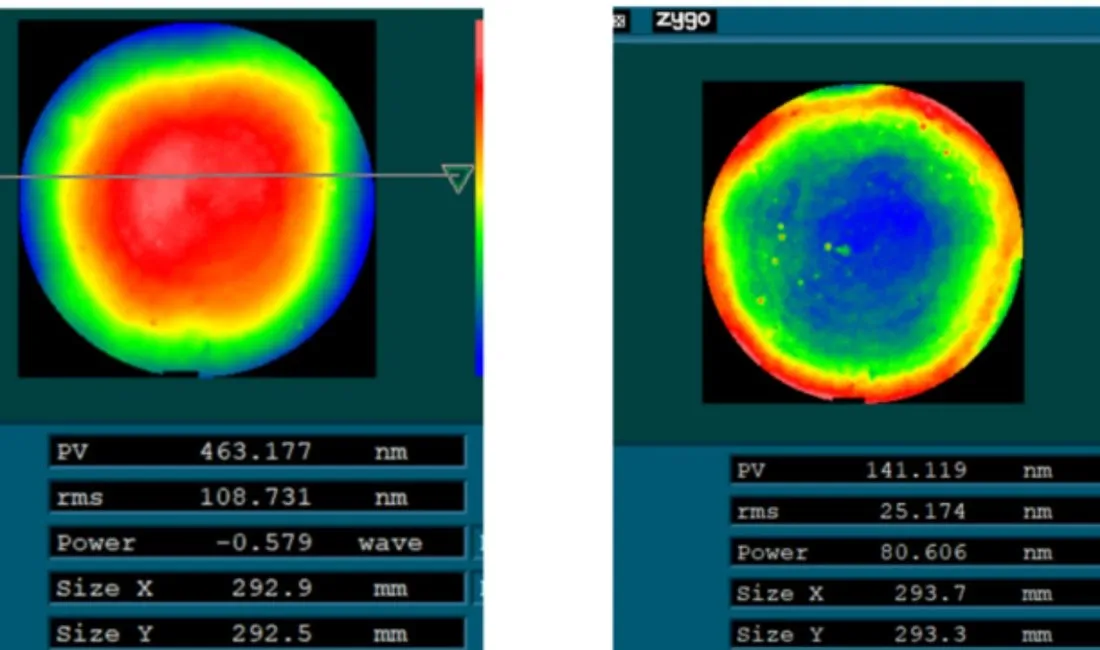Click the partial button right of Power wave row
The width and height of the screenshot is (1100, 650).
pos(479,543)
